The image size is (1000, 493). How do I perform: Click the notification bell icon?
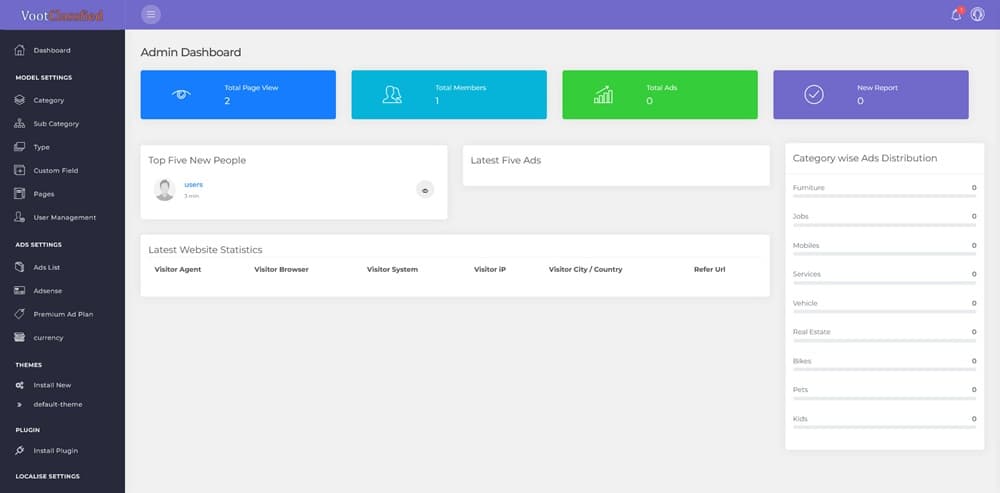(956, 14)
